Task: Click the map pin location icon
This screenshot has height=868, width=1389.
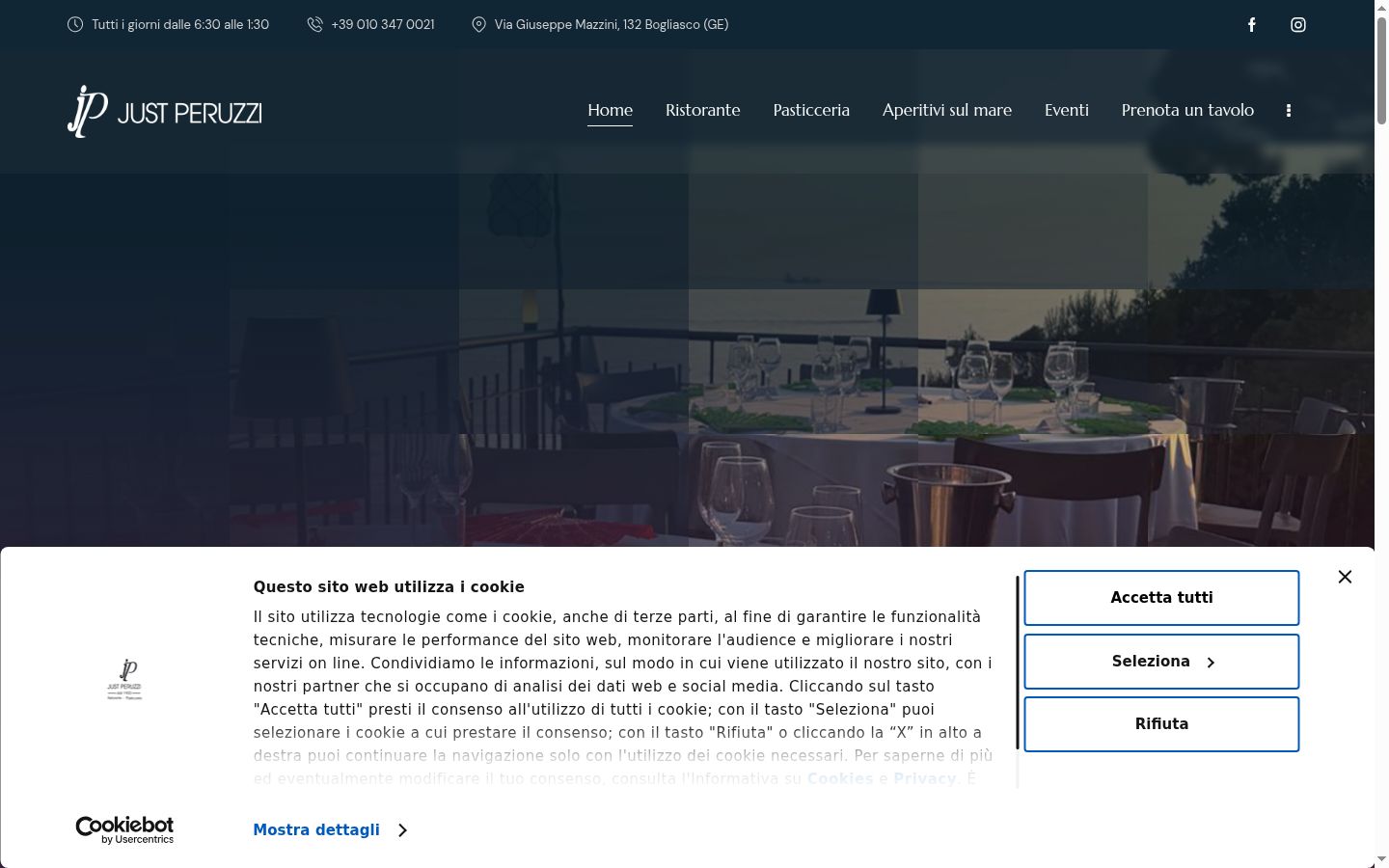Action: (x=478, y=24)
